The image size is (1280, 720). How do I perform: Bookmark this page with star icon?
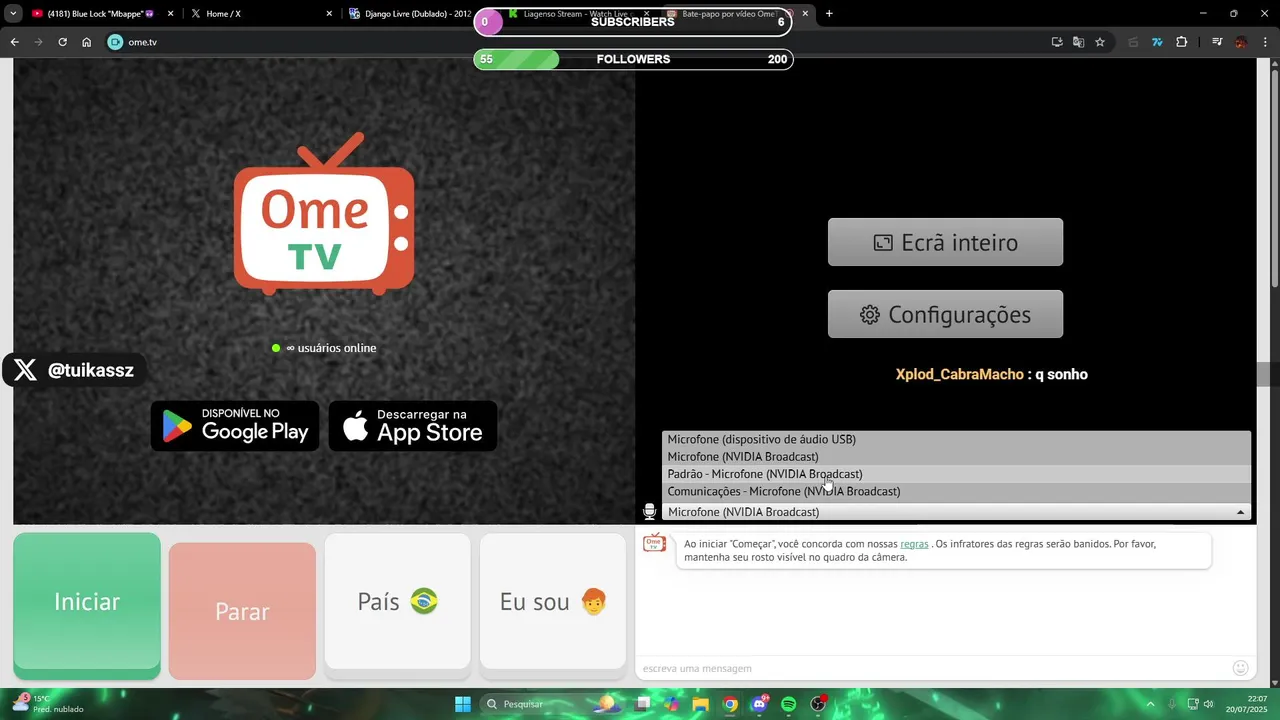coord(1100,42)
